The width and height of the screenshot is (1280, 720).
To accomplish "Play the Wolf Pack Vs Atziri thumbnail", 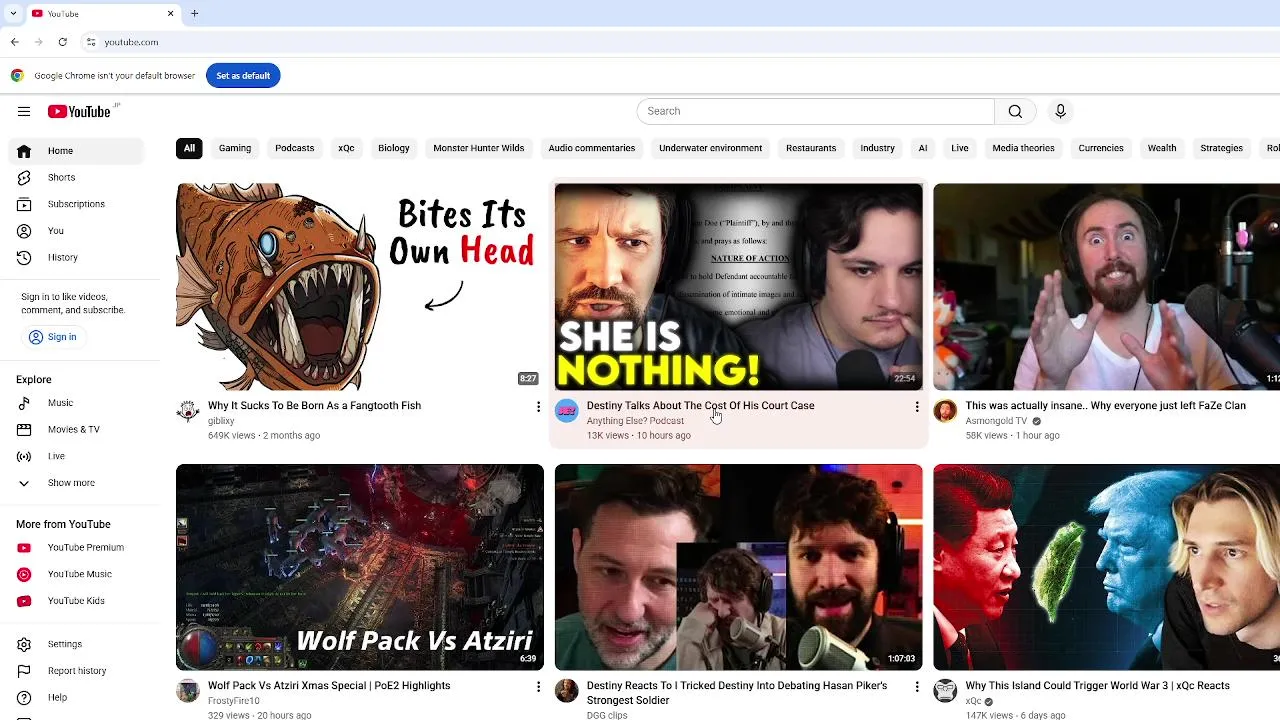I will tap(360, 567).
